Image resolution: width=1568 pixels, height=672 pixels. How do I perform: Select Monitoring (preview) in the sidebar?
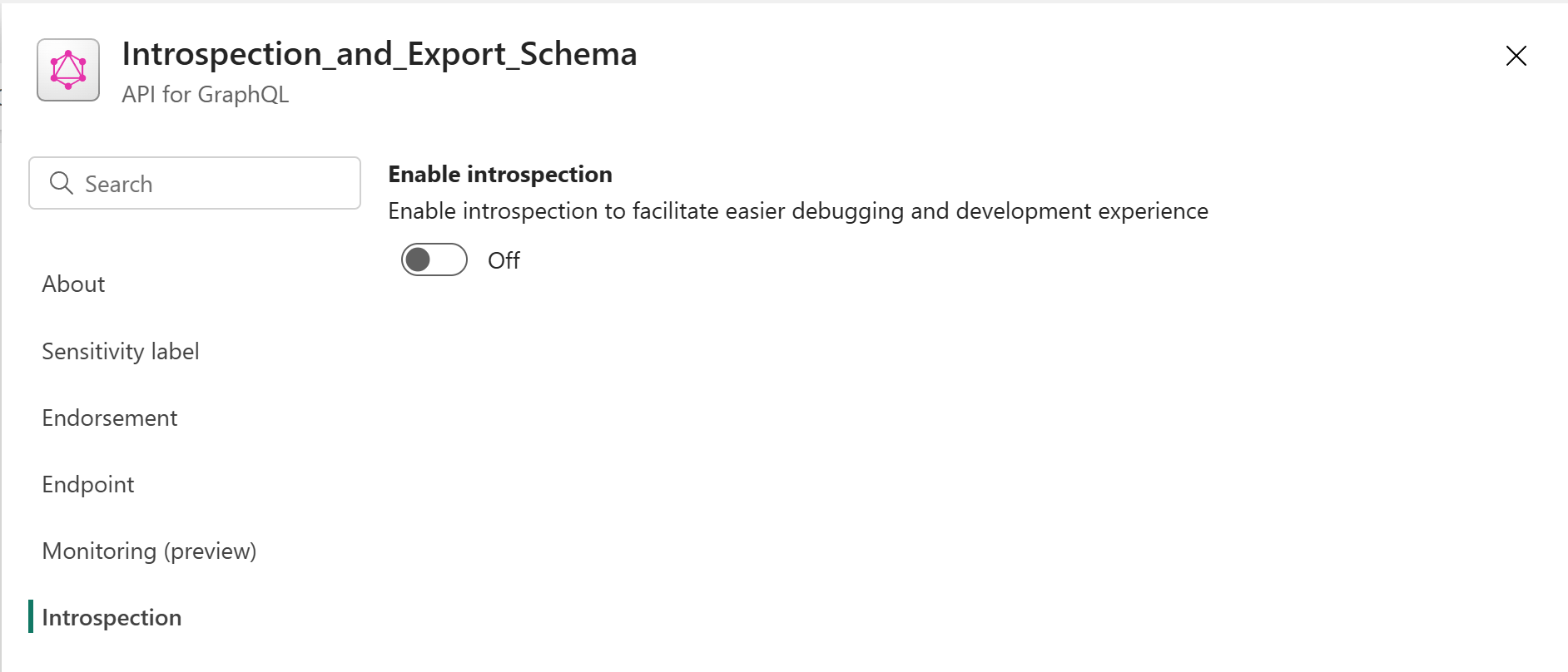pyautogui.click(x=149, y=551)
